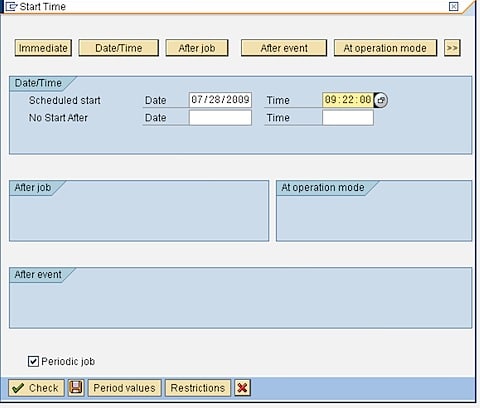Open the time value help icon
Image resolution: width=480 pixels, height=408 pixels.
(381, 100)
